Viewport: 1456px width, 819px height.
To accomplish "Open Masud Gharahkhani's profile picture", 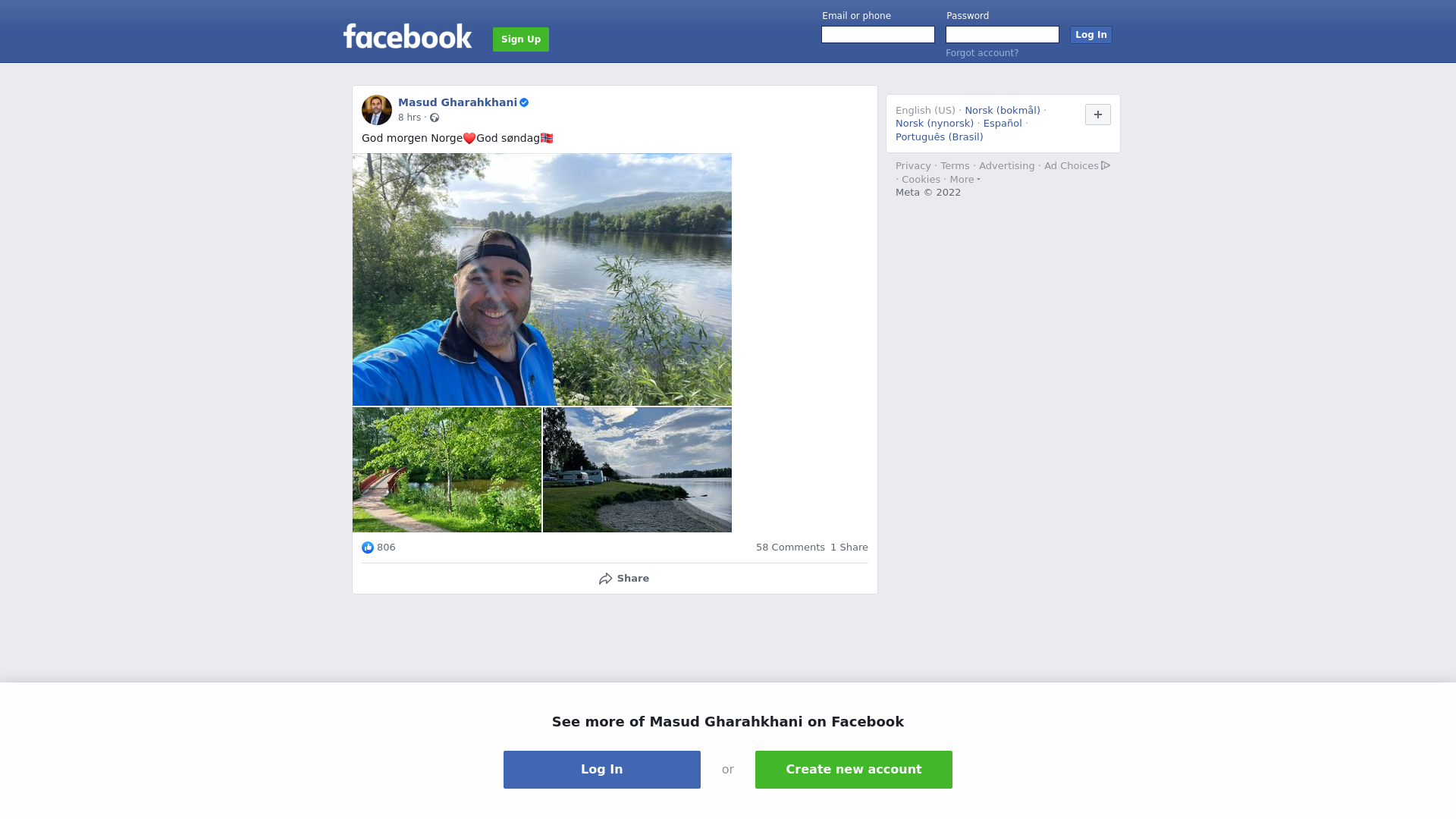I will click(377, 110).
